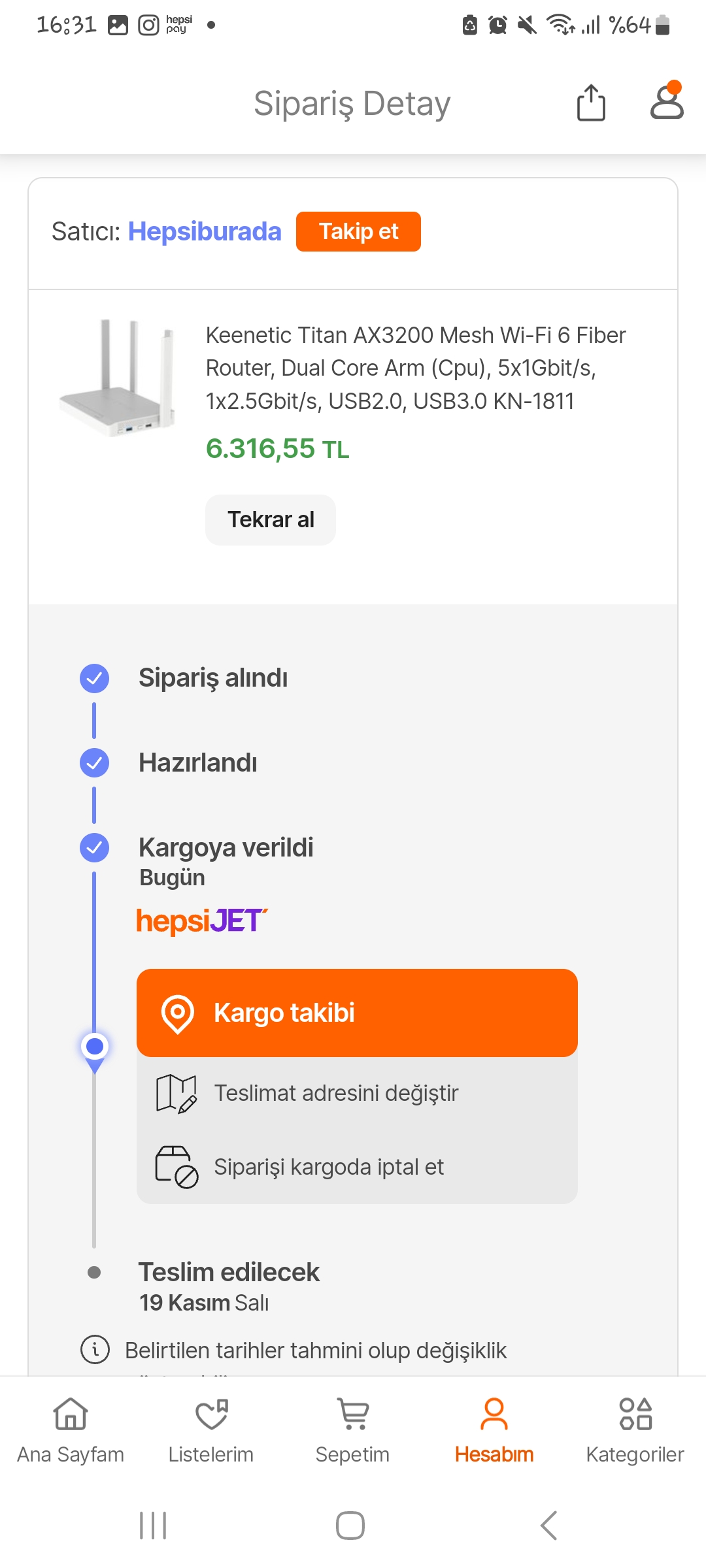The width and height of the screenshot is (706, 1568).
Task: Go to Ana Sayfam tab
Action: coord(71,1431)
